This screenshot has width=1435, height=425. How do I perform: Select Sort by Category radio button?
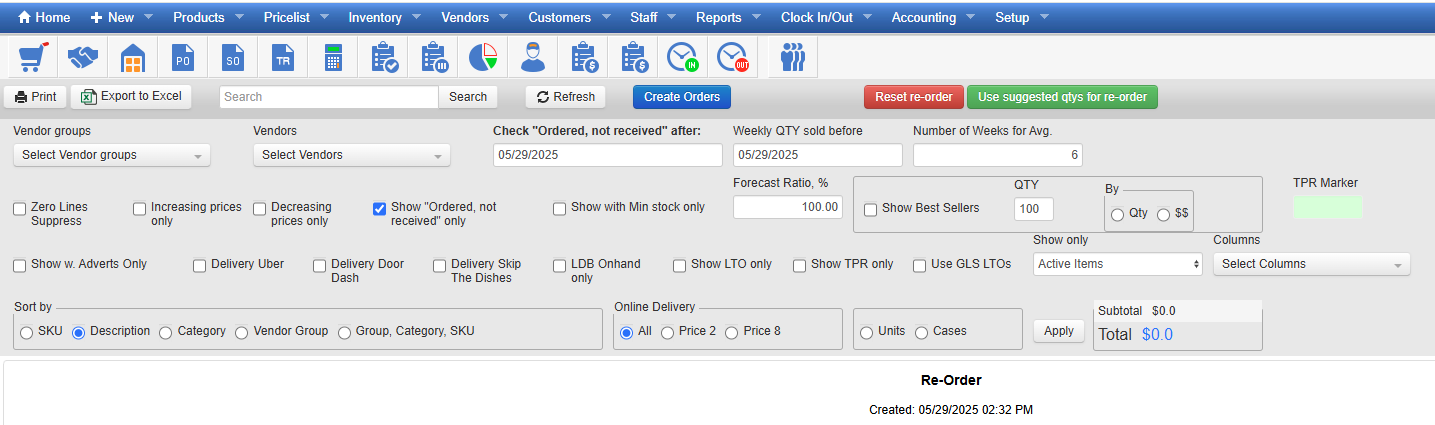pyautogui.click(x=166, y=333)
